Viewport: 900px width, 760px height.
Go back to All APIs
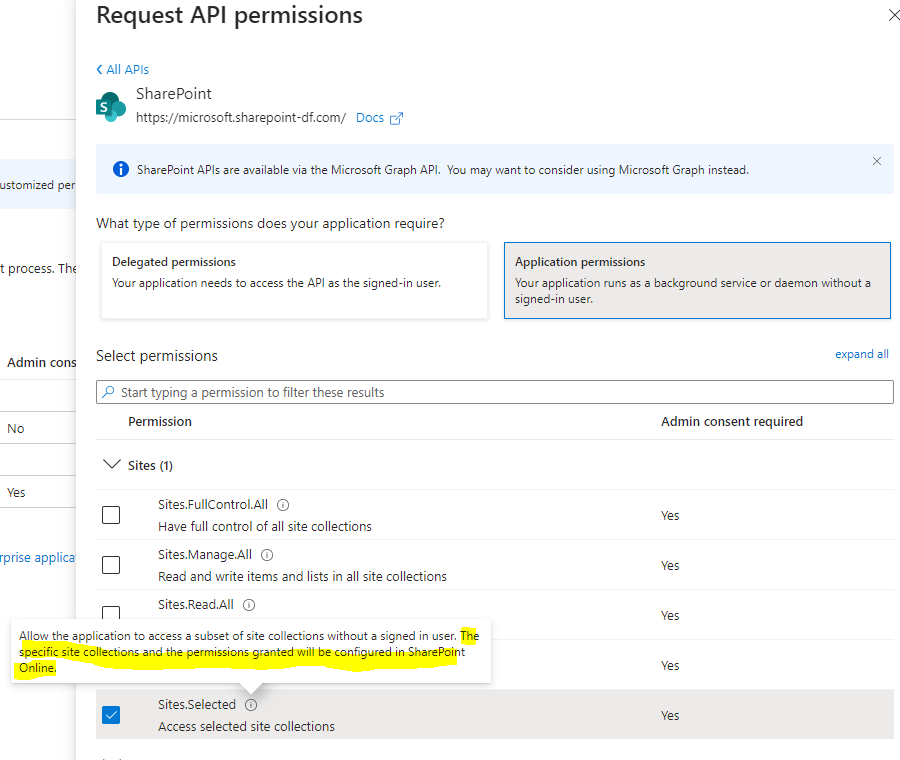tap(122, 70)
